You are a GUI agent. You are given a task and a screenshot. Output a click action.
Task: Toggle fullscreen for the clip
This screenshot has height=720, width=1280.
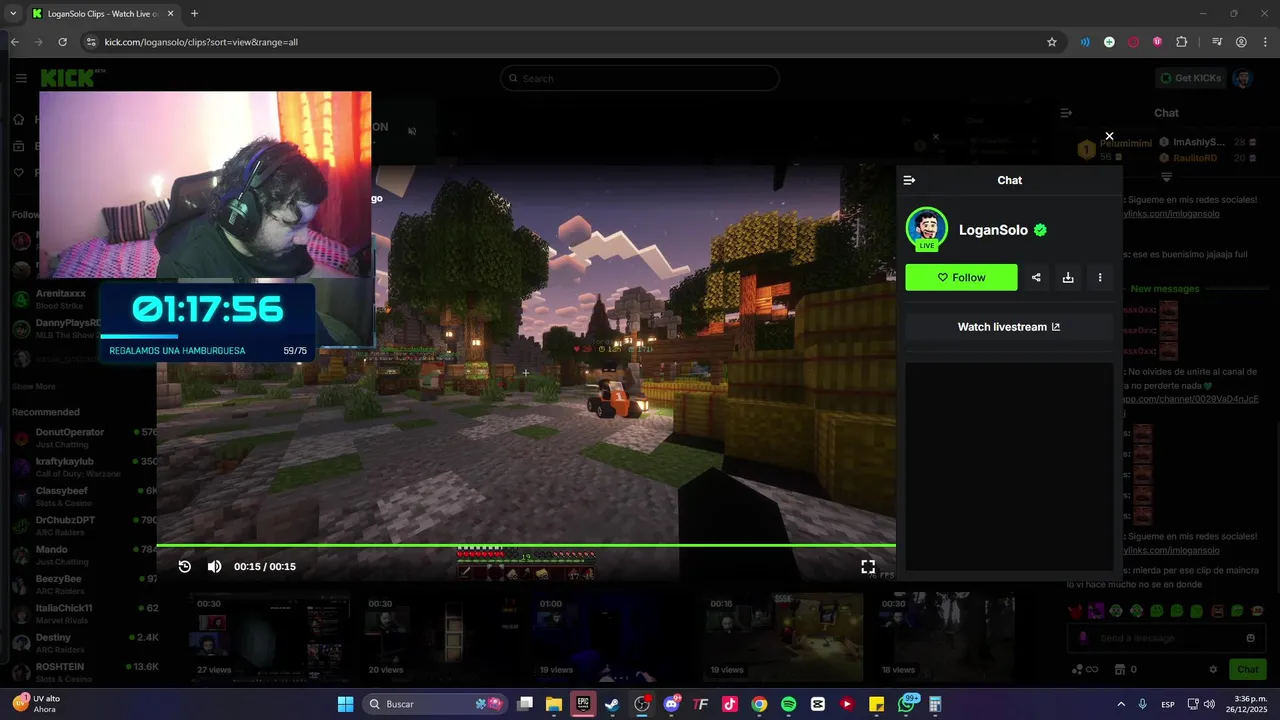(x=868, y=566)
